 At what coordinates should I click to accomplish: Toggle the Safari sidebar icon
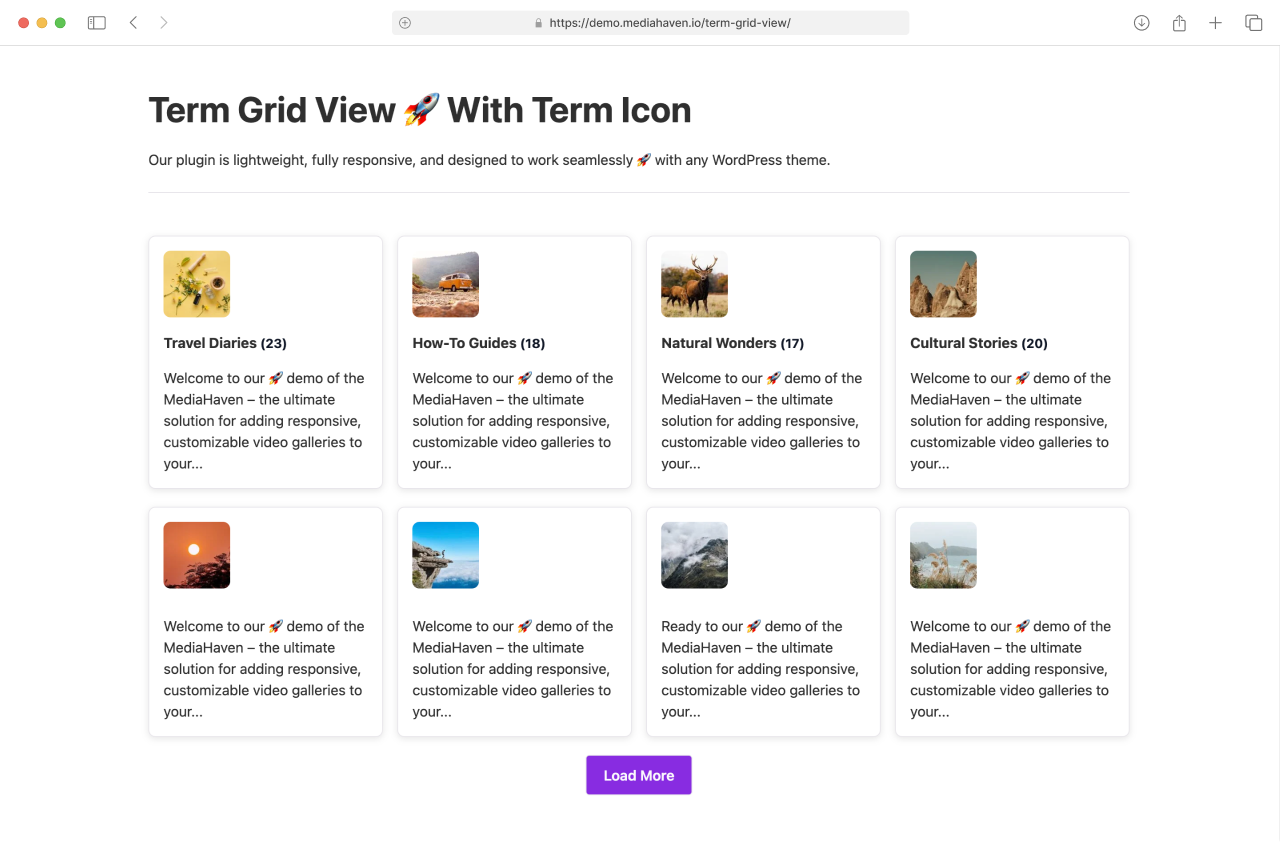pos(97,23)
